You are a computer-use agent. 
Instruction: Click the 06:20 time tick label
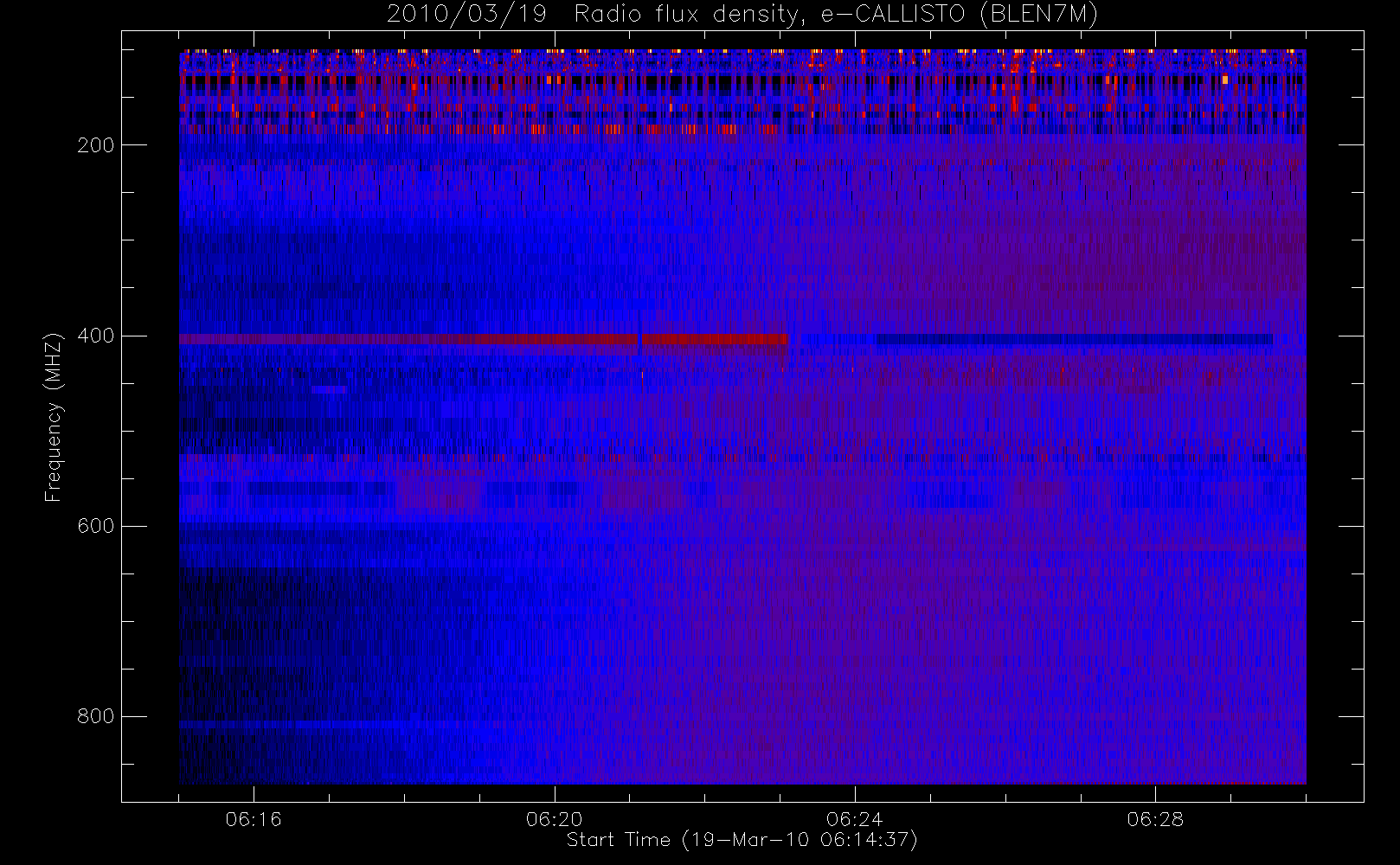(x=555, y=819)
